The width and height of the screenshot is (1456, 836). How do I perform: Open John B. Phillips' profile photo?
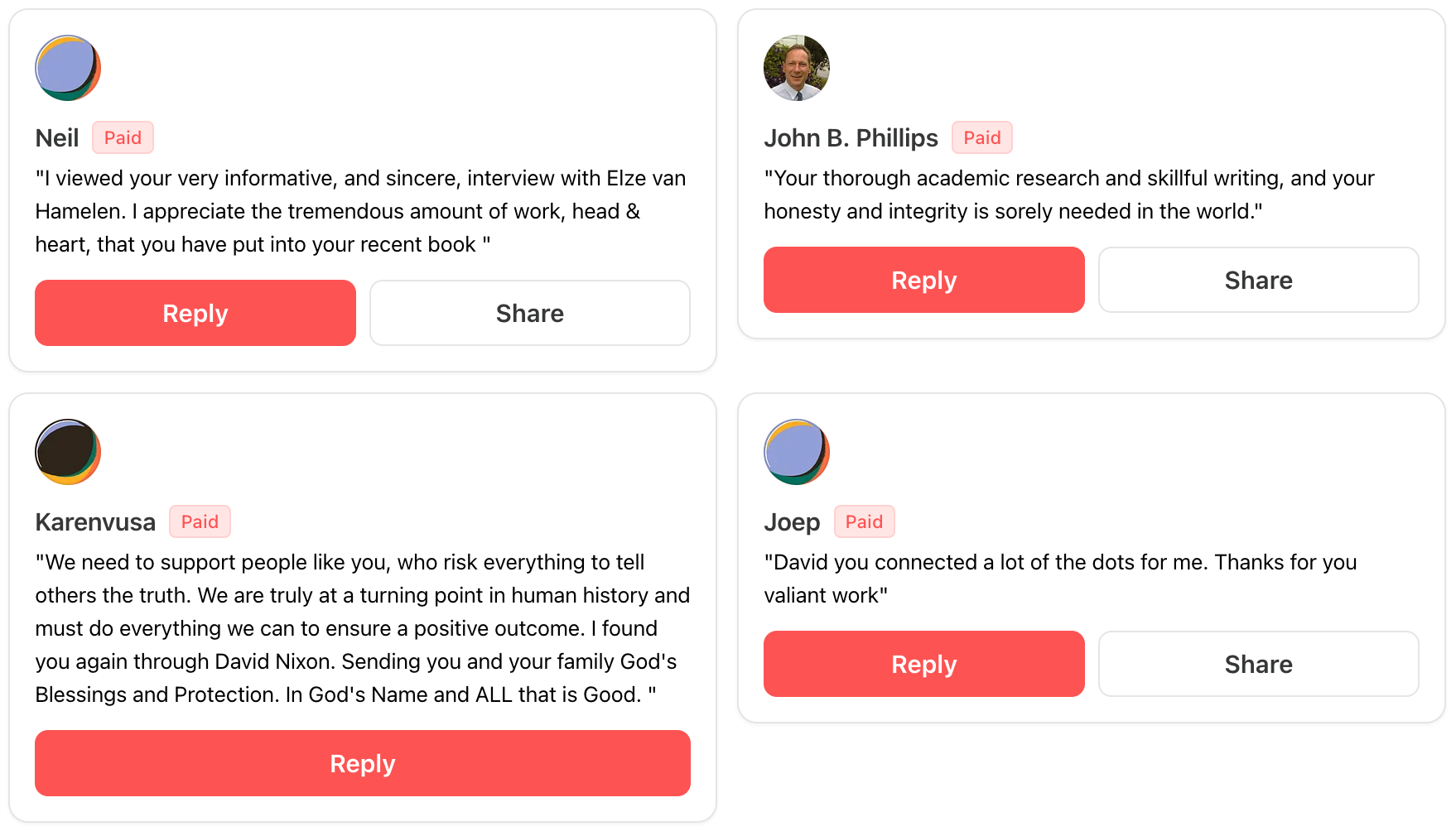tap(796, 68)
